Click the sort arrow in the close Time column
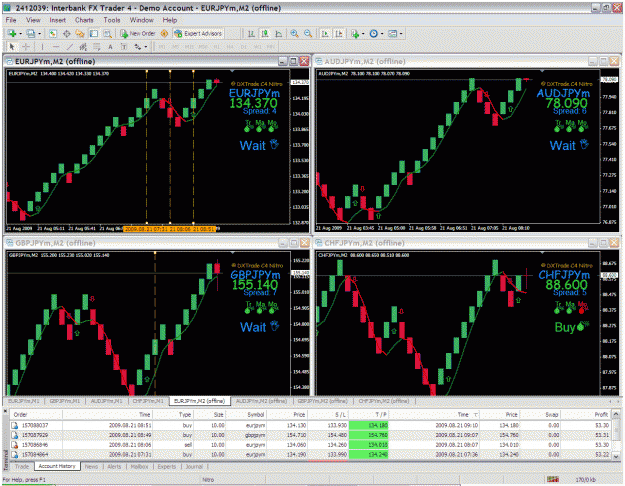The height and width of the screenshot is (486, 625). point(475,415)
